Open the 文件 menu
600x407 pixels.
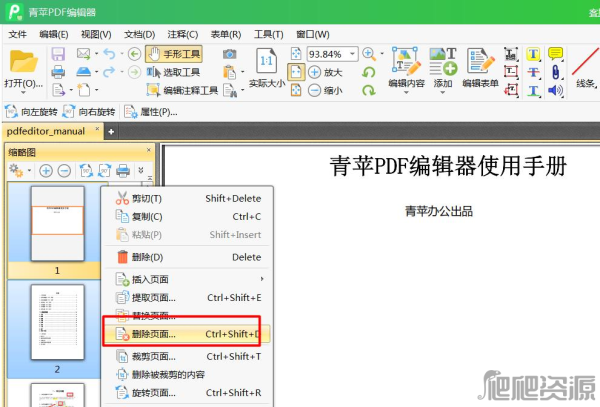[18, 34]
